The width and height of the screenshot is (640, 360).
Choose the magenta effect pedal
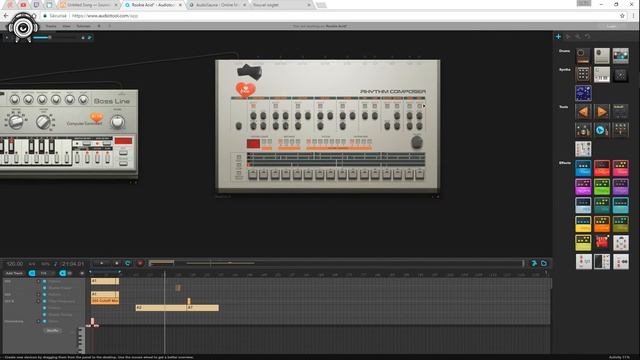click(x=583, y=187)
